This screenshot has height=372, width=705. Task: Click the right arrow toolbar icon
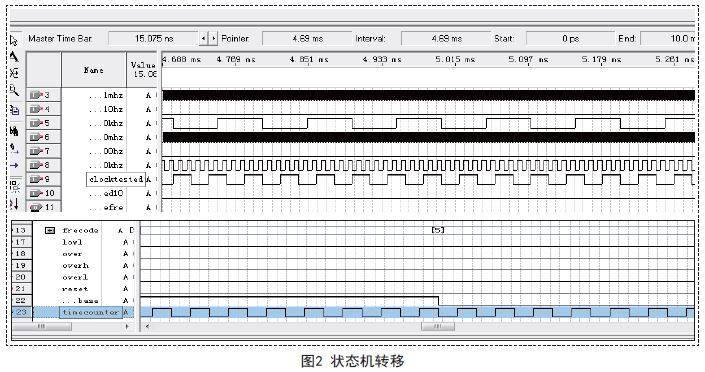tap(14, 166)
